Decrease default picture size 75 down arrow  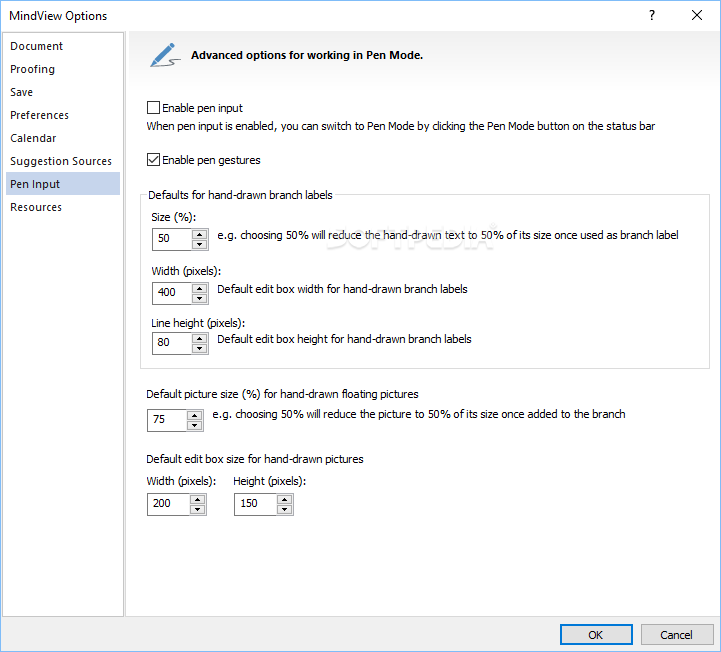tap(195, 425)
